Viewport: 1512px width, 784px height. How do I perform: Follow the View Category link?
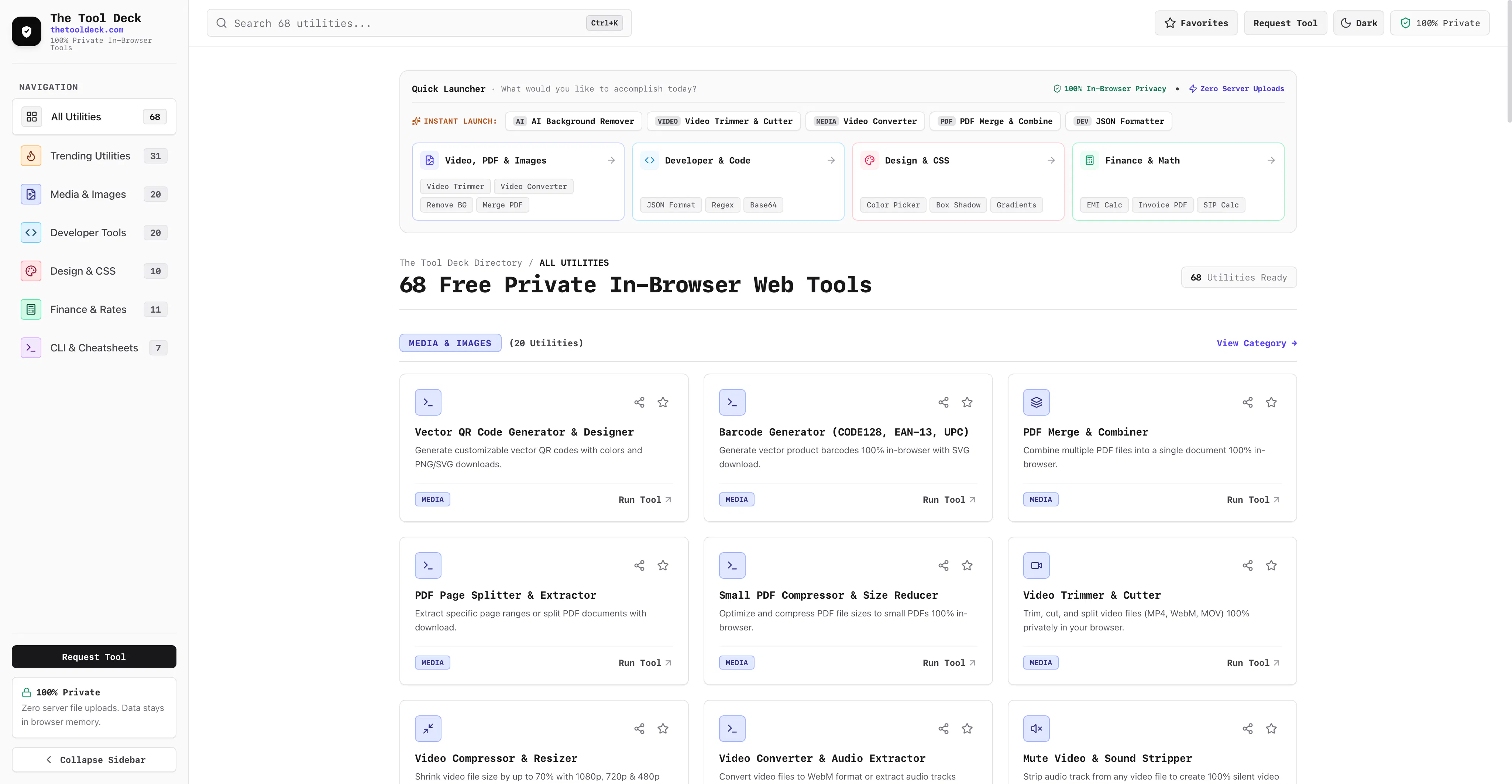tap(1257, 343)
